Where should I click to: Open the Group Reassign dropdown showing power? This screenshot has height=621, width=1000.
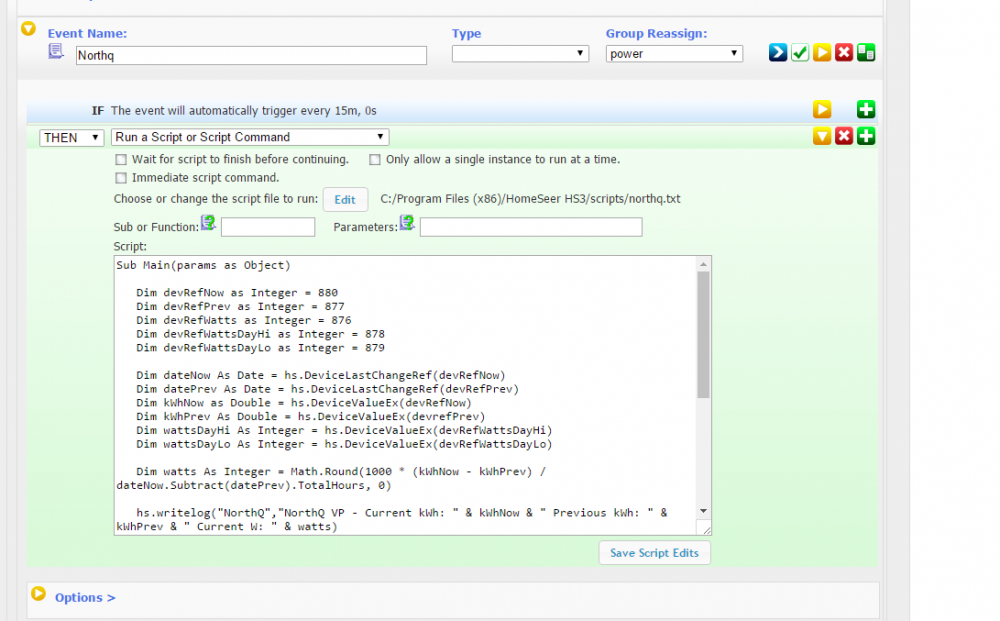coord(674,54)
